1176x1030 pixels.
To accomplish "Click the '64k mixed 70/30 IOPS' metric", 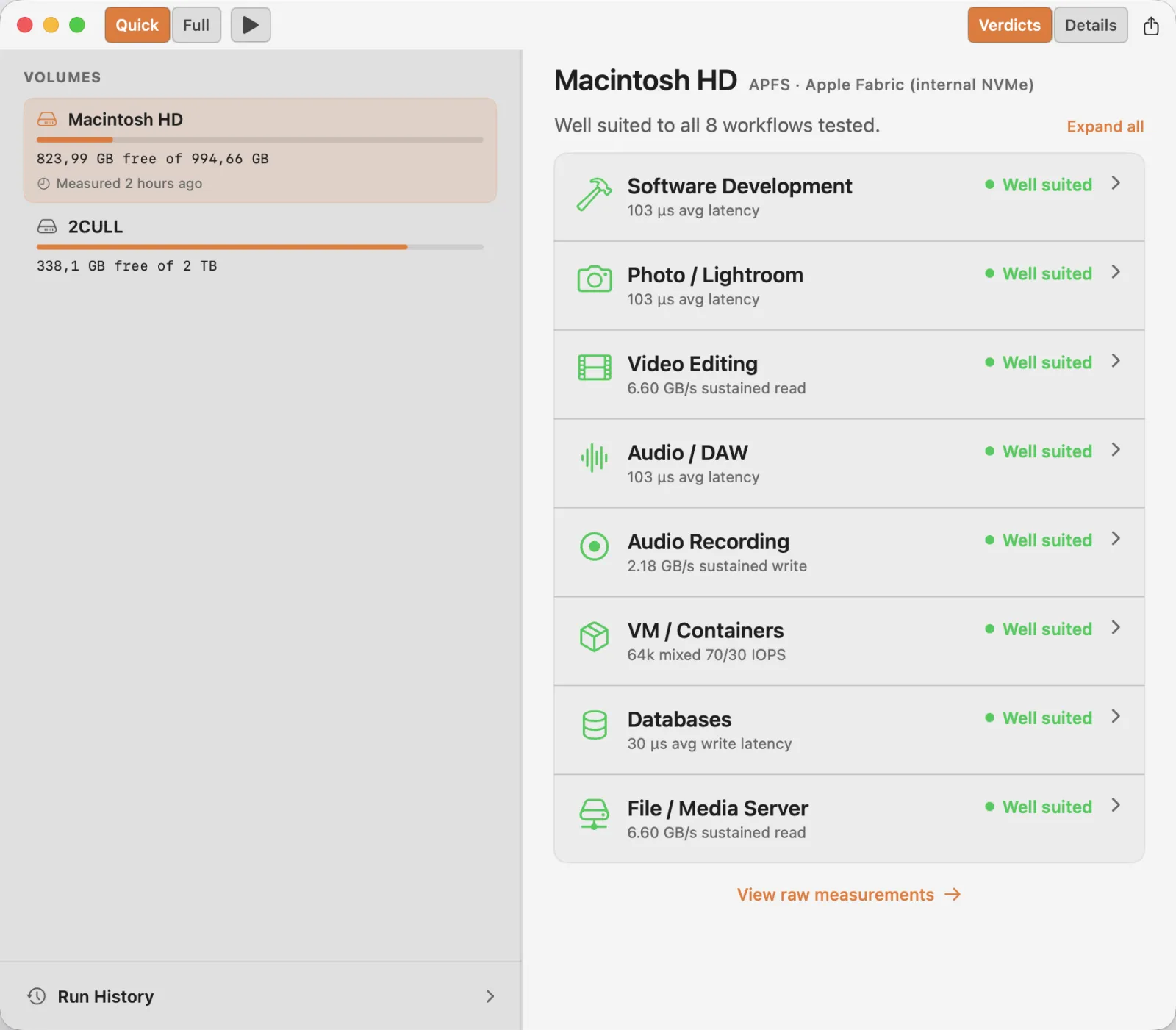I will [706, 655].
